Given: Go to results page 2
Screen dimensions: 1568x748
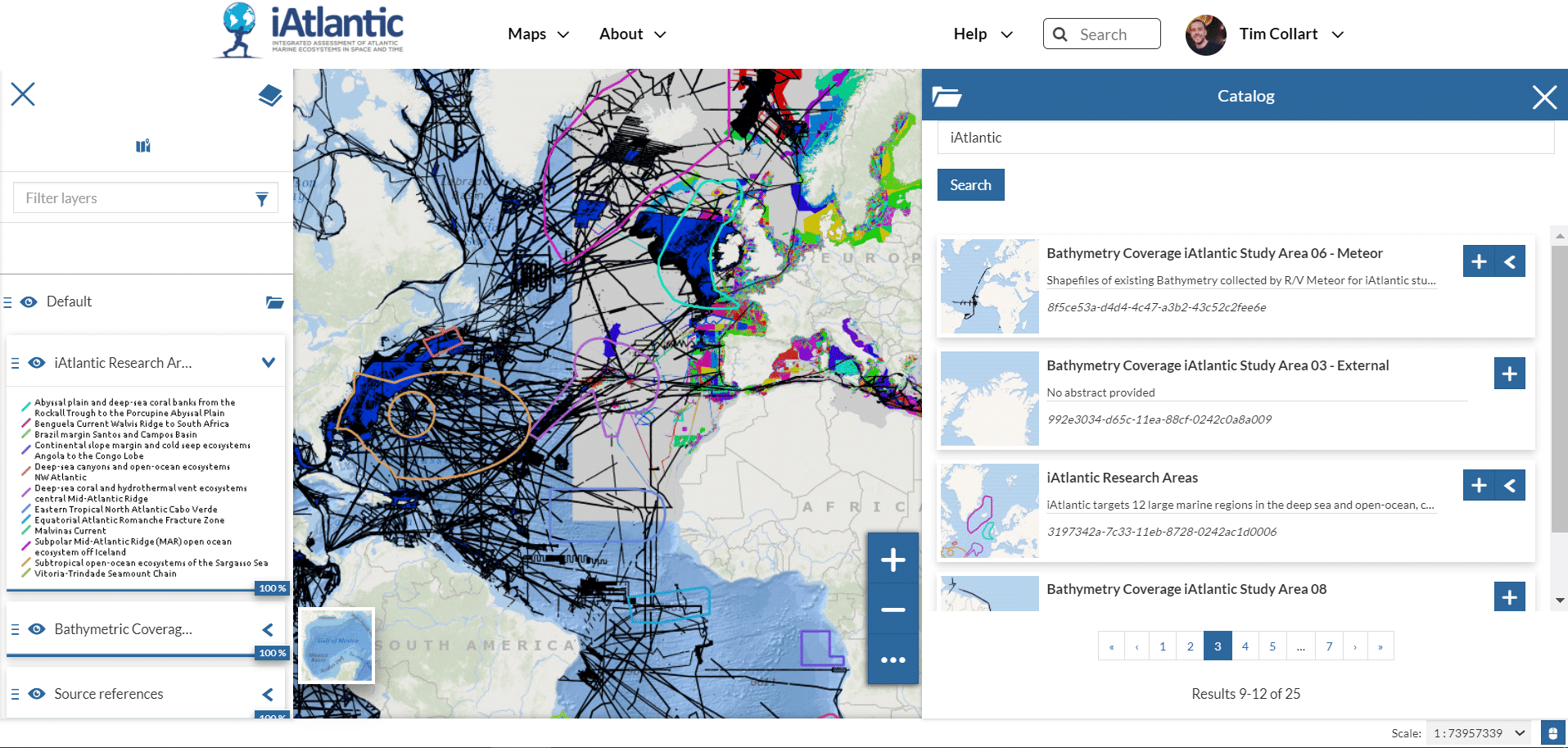Looking at the screenshot, I should (1191, 646).
